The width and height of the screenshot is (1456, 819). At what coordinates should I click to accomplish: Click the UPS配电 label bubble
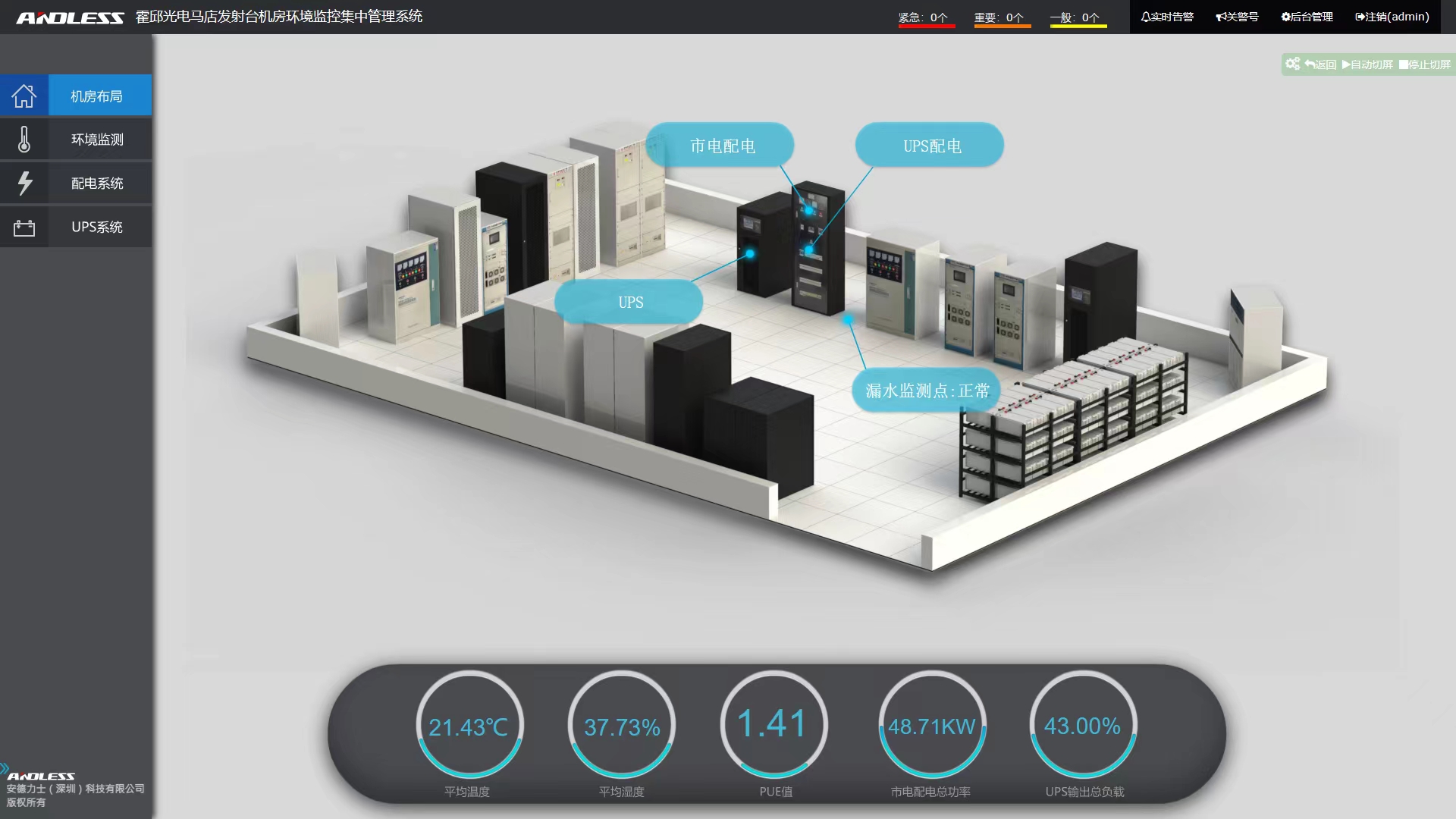(931, 146)
